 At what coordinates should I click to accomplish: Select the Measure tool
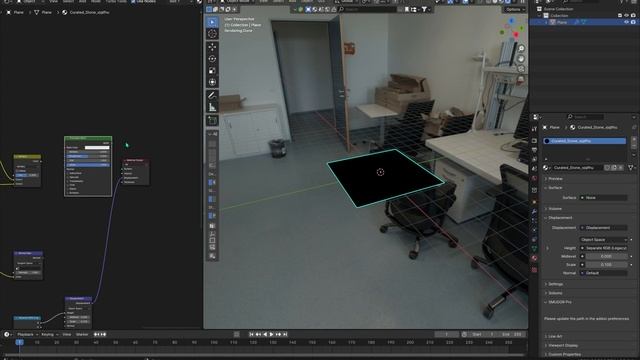212,107
